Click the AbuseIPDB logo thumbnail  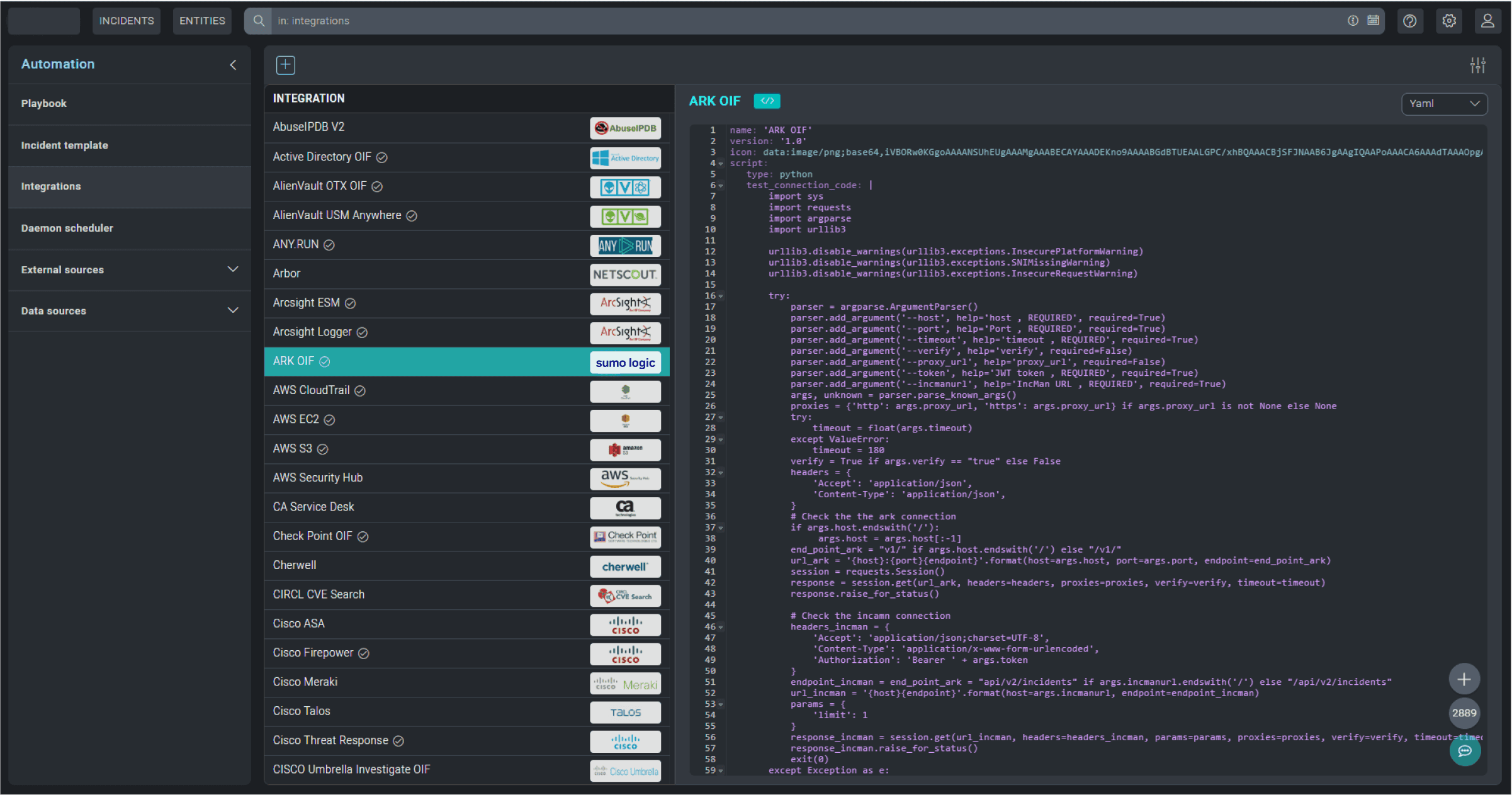pyautogui.click(x=626, y=128)
